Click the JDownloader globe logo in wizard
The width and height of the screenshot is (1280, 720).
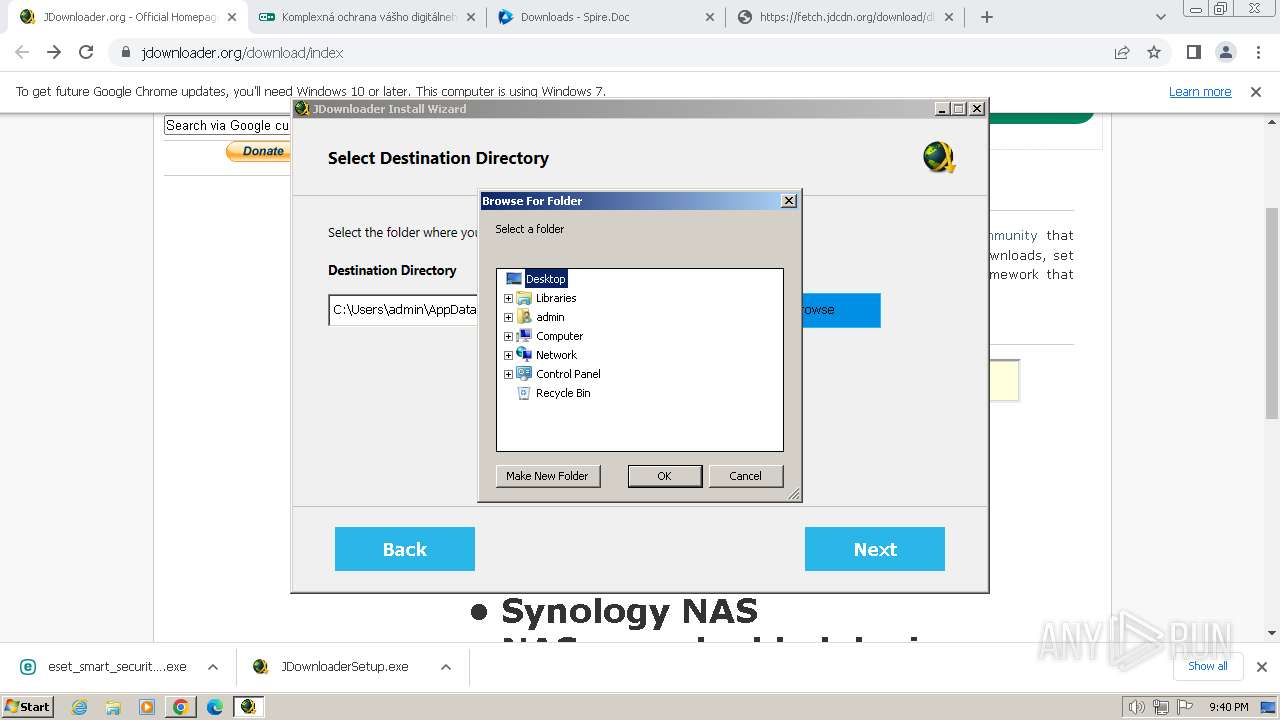click(x=939, y=157)
